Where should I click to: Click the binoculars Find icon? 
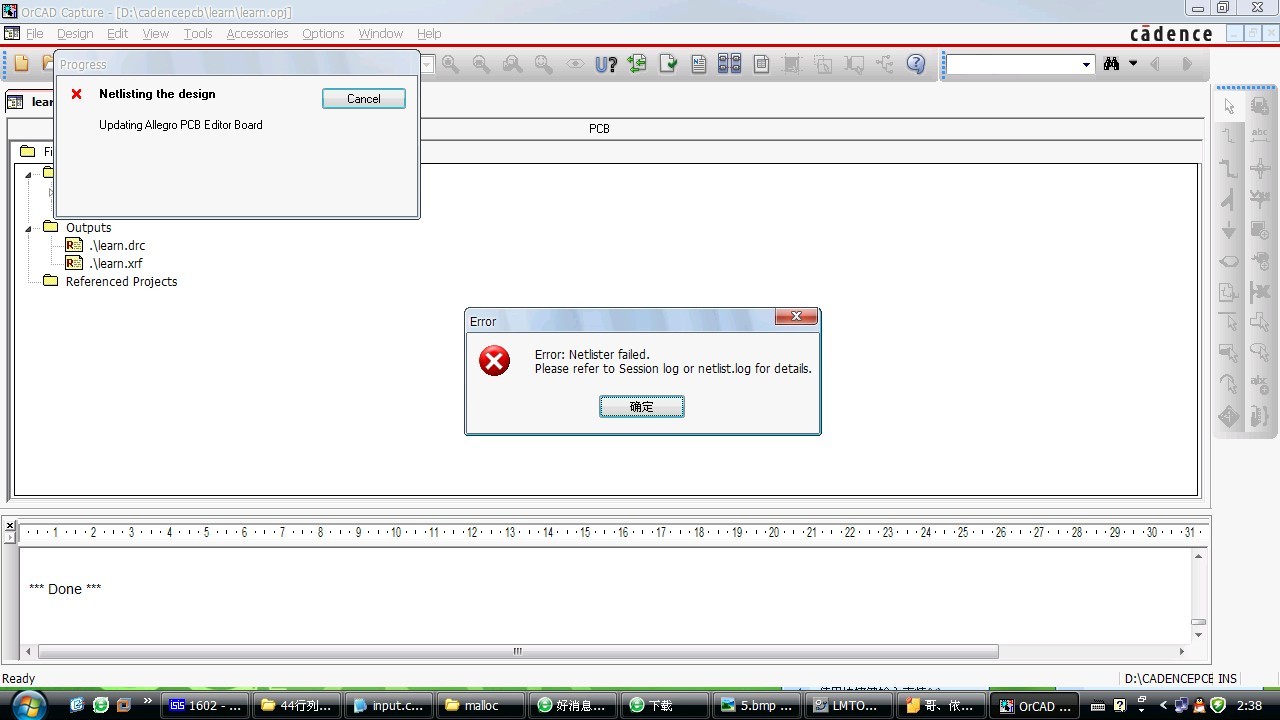1111,64
